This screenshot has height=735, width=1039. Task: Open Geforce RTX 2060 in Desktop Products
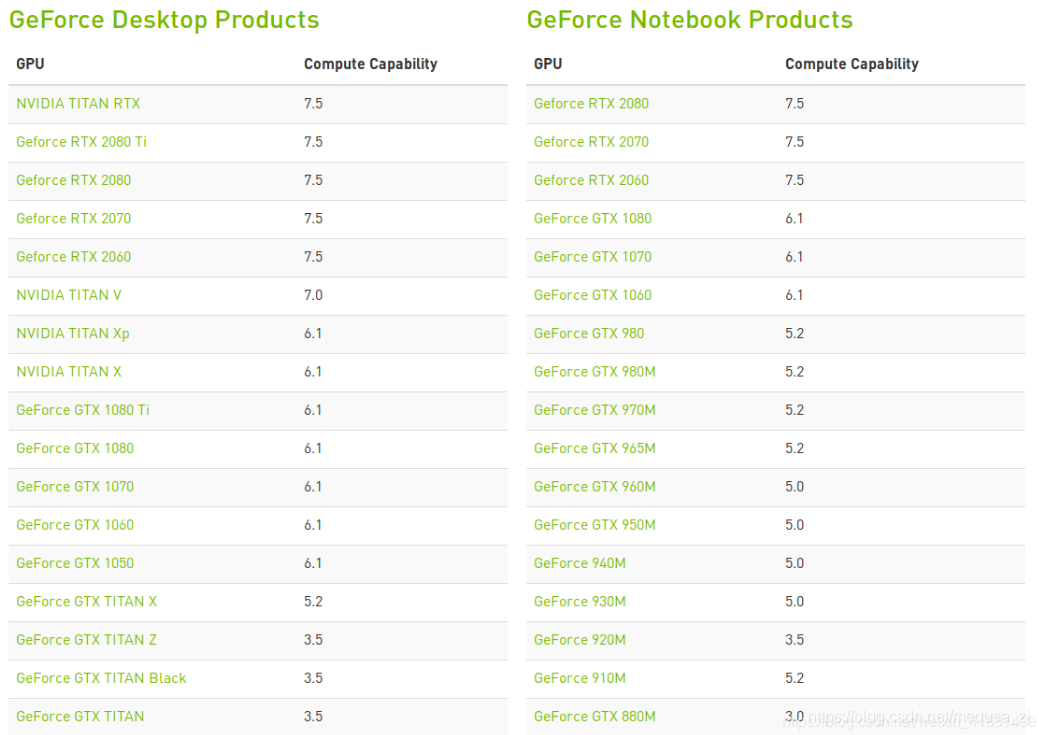click(74, 257)
